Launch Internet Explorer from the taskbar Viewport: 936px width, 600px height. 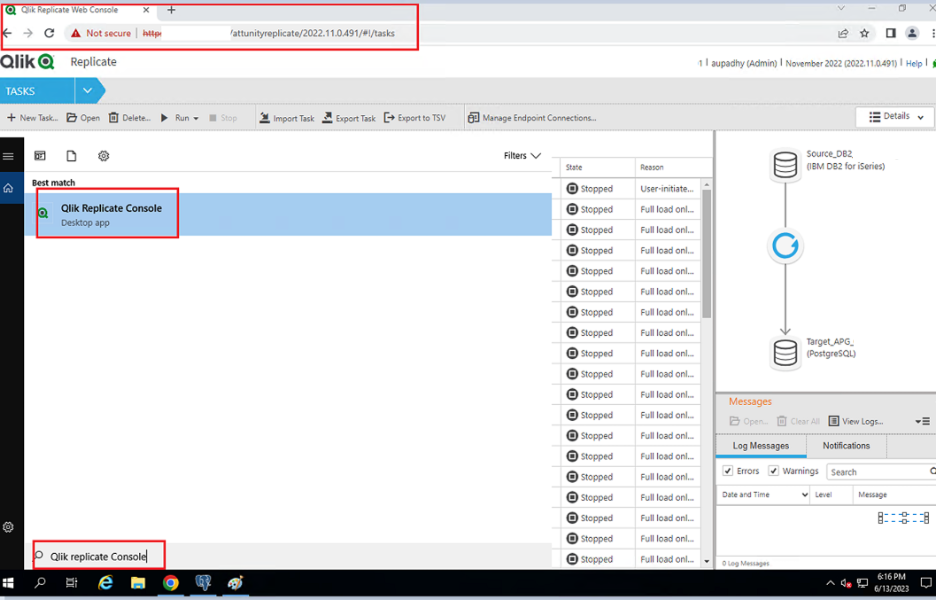pyautogui.click(x=106, y=583)
